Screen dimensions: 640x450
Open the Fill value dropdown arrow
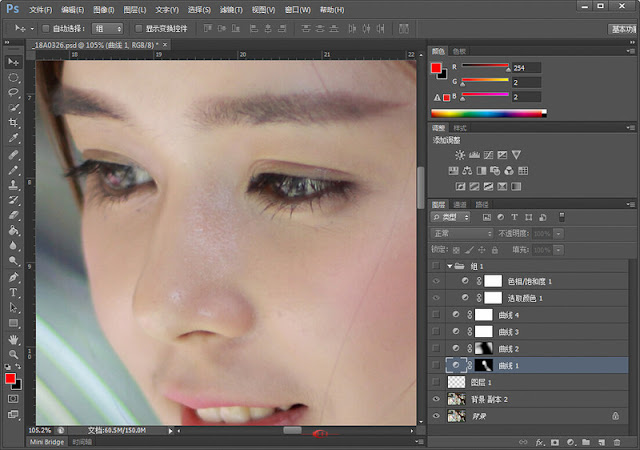[x=558, y=250]
